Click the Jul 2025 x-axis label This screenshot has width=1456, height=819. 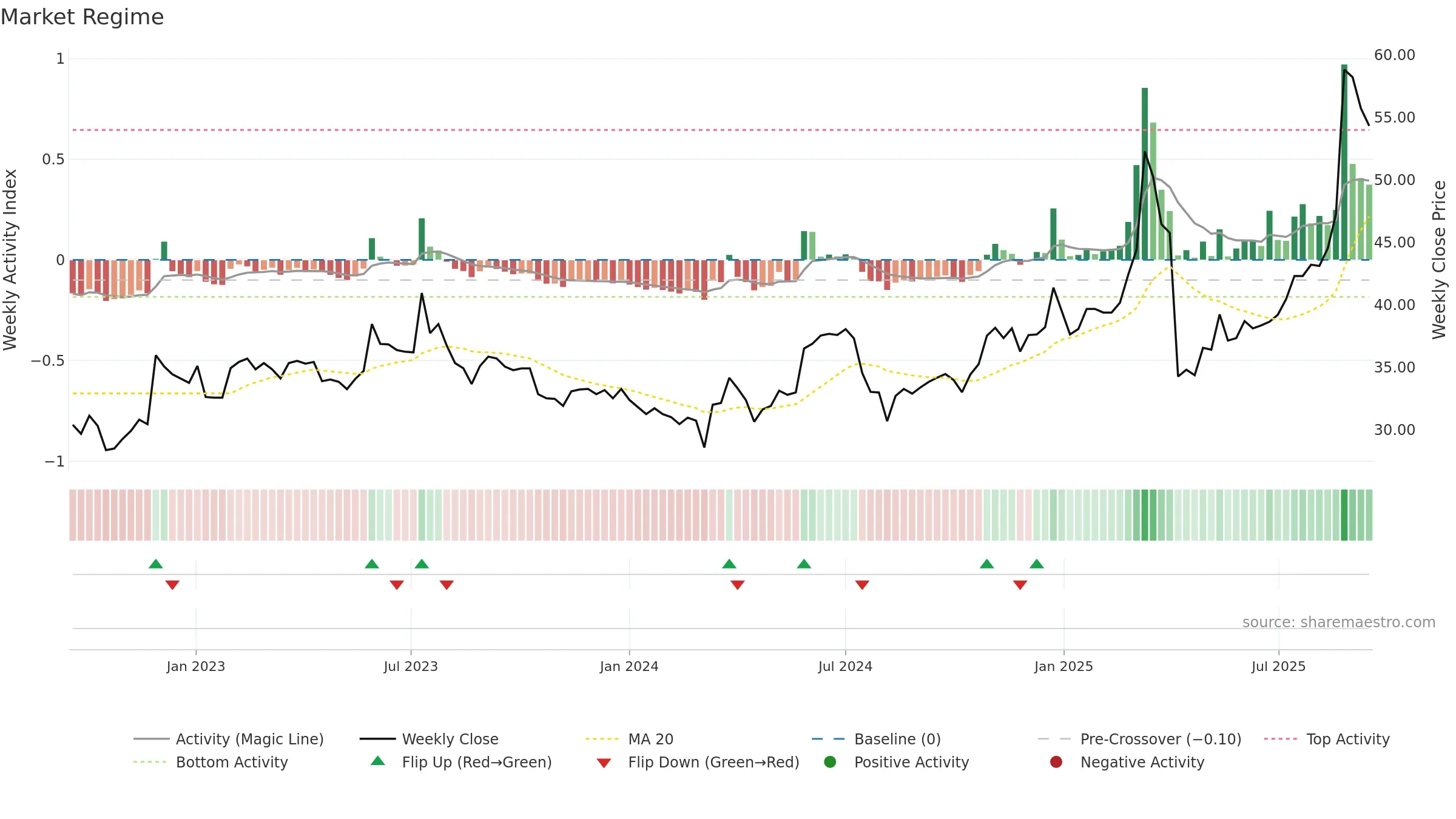tap(1278, 666)
